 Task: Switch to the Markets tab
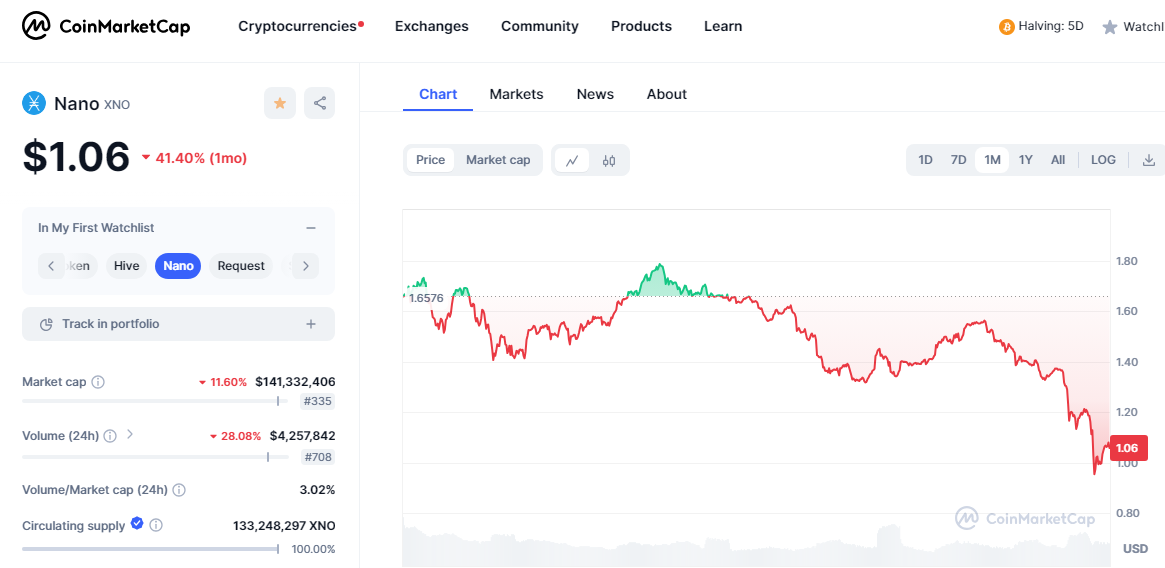516,94
